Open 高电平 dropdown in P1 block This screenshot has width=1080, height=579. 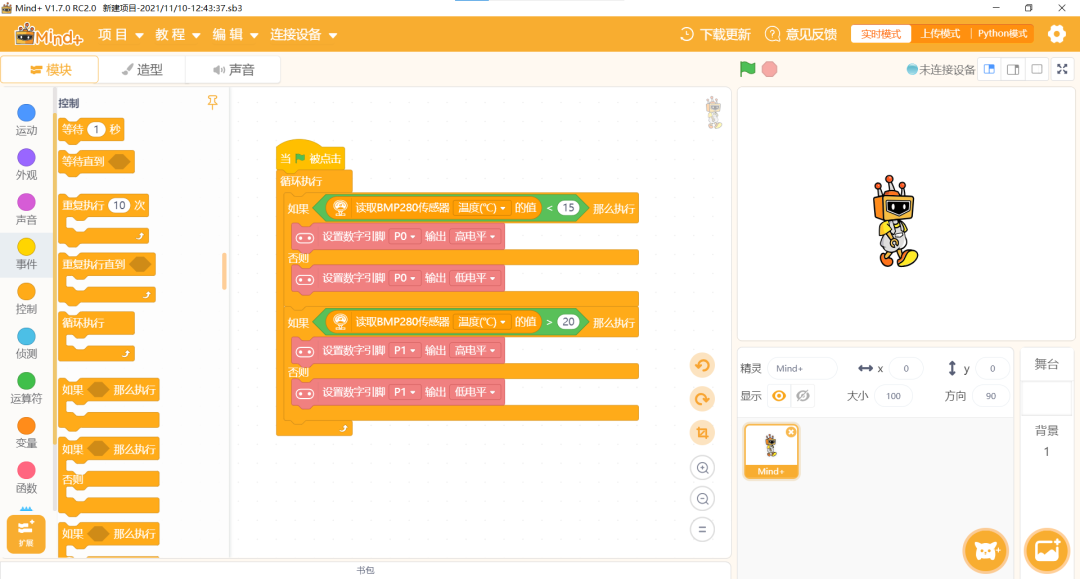(474, 350)
